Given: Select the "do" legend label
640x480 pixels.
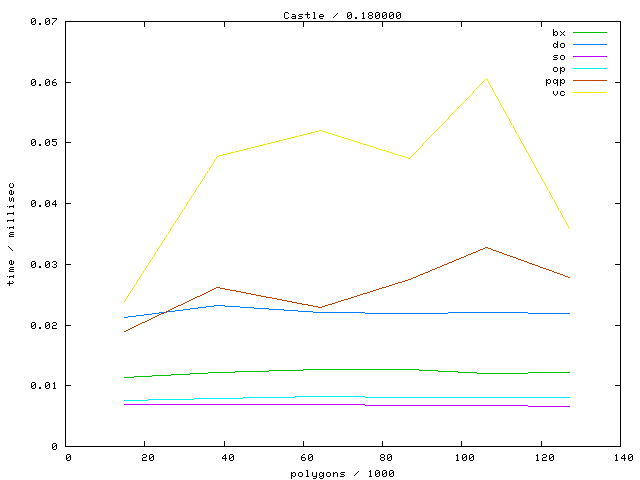Looking at the screenshot, I should click(558, 45).
